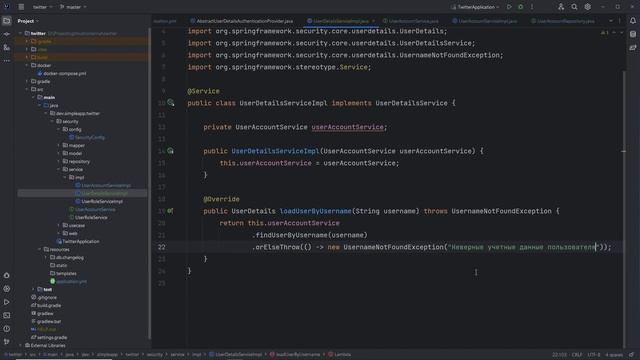Click CRLF line separator indicator
Image resolution: width=640 pixels, height=360 pixels.
577,355
